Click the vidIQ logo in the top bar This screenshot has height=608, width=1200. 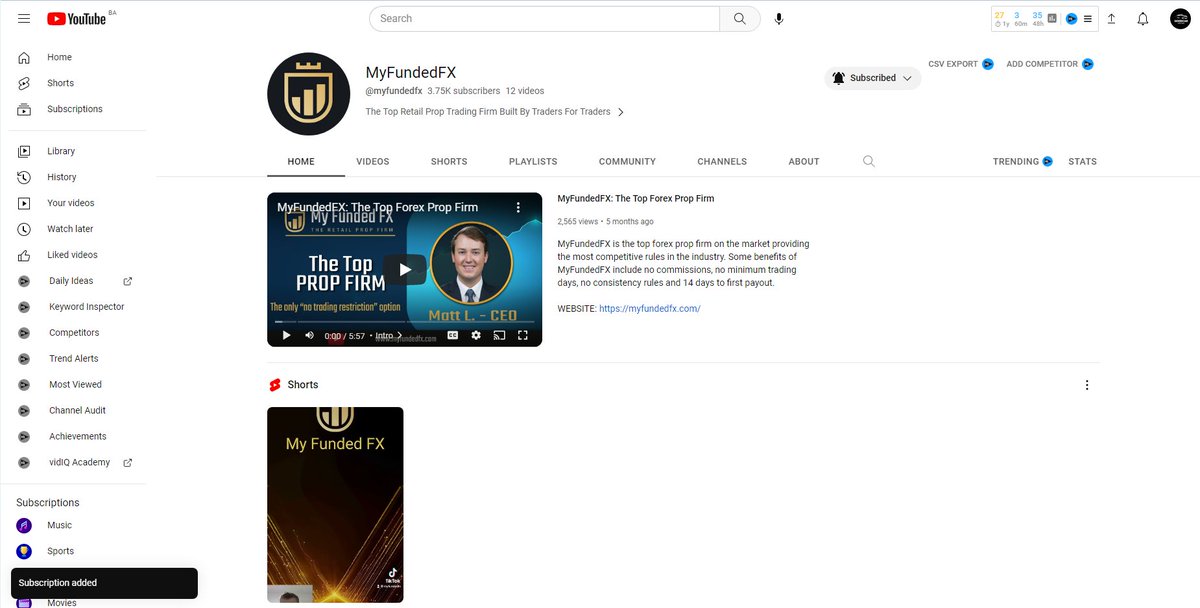(x=1071, y=19)
